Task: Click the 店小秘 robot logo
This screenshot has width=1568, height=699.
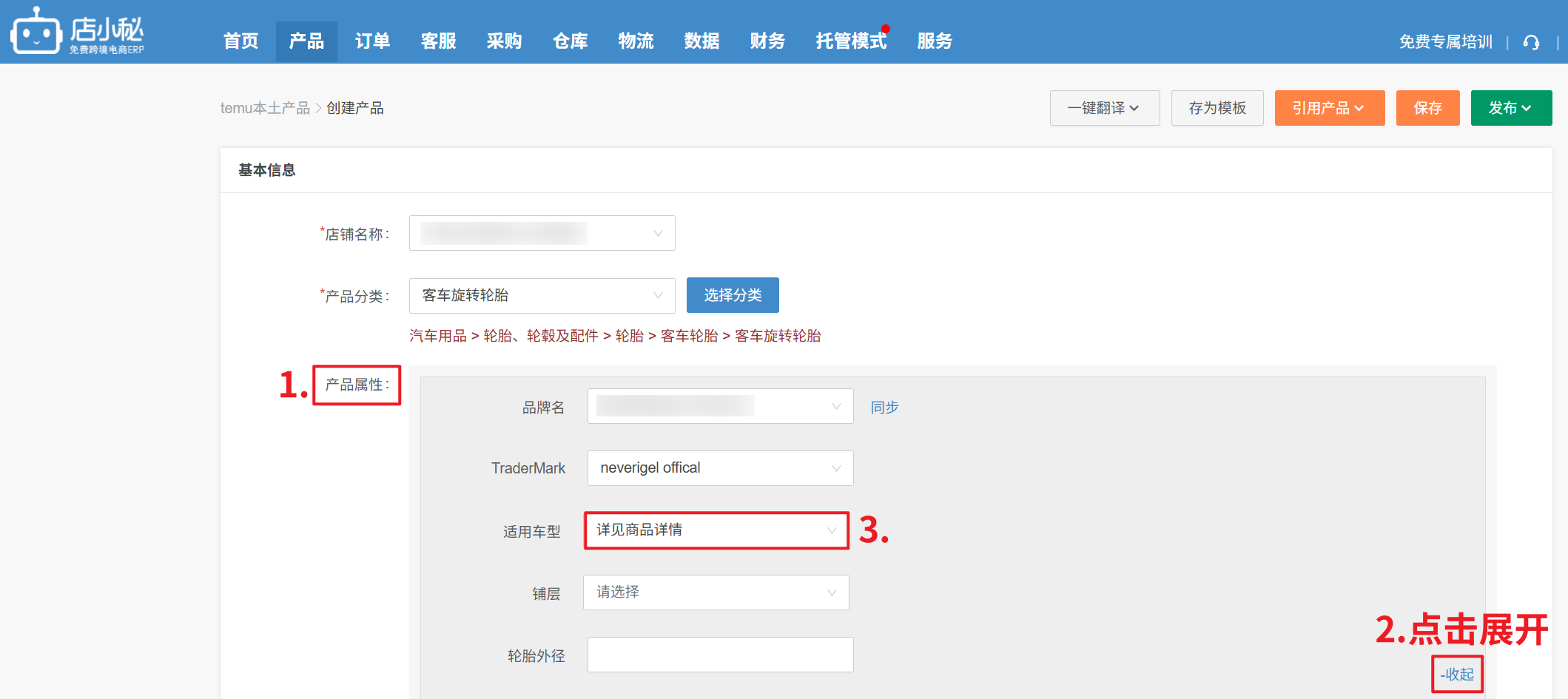Action: tap(36, 32)
